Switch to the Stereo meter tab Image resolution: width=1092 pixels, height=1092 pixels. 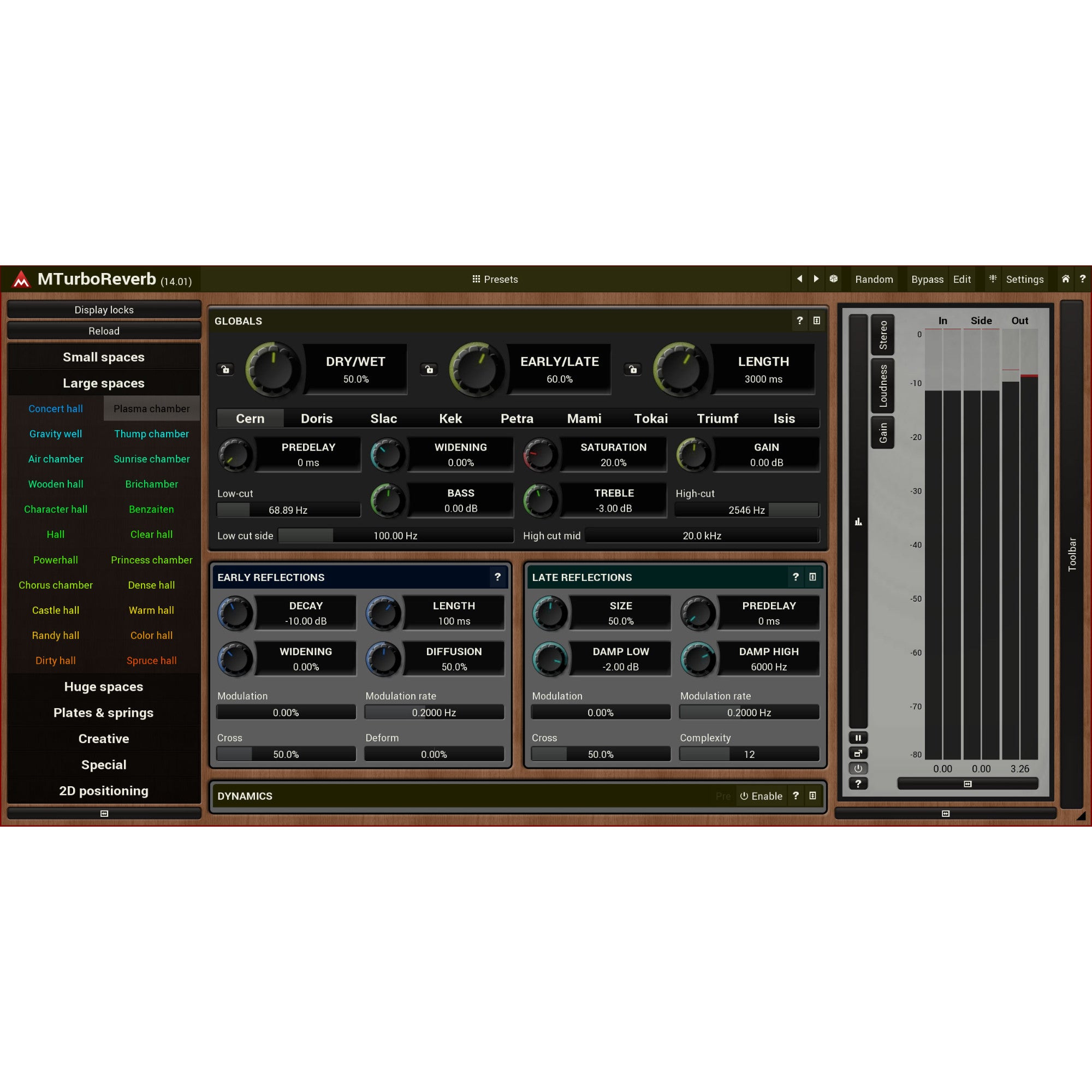883,335
